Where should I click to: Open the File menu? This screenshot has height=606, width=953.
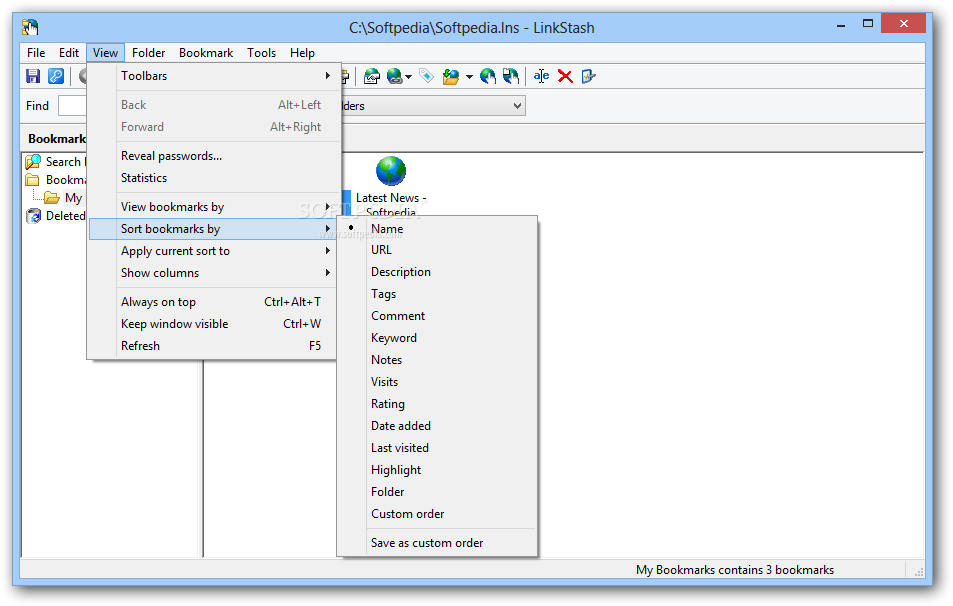pyautogui.click(x=36, y=53)
